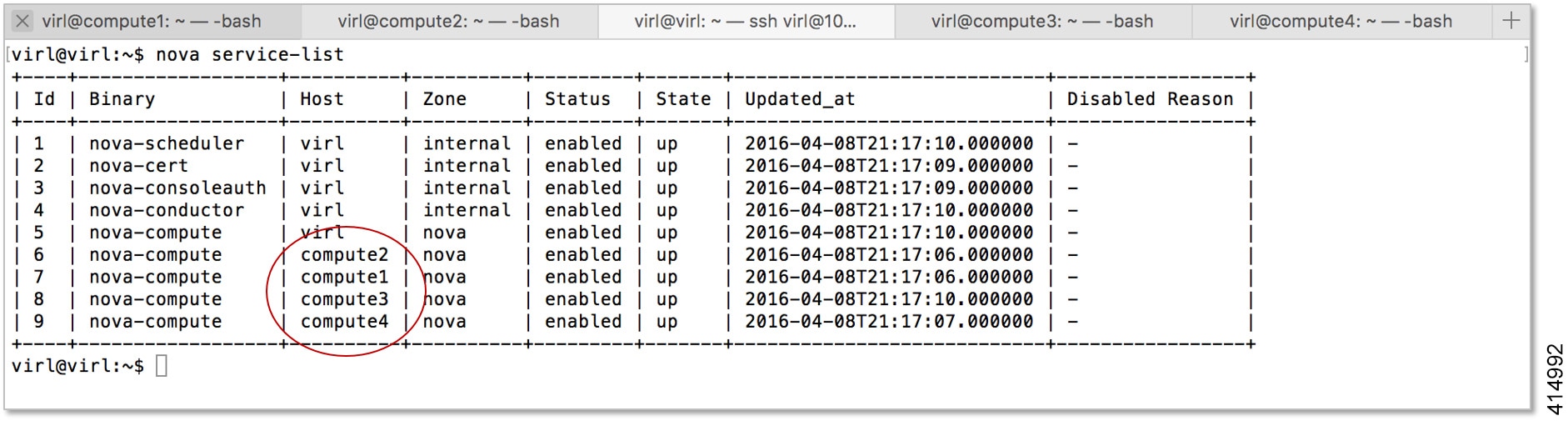Click the compute2 host entry
Image resolution: width=1568 pixels, height=421 pixels.
coord(344,255)
